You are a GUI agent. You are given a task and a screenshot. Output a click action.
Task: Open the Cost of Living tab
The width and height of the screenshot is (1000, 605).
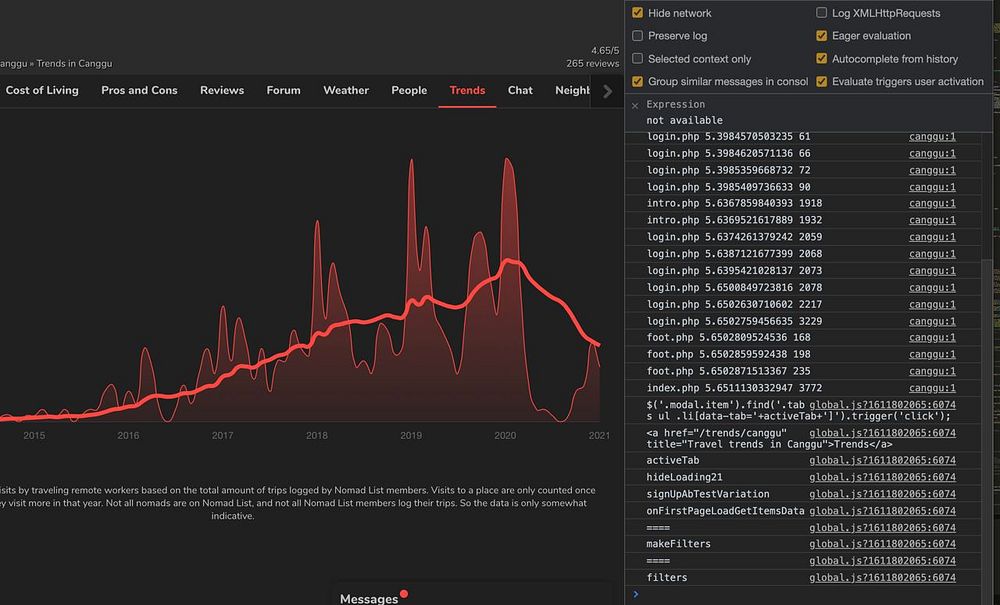click(42, 90)
